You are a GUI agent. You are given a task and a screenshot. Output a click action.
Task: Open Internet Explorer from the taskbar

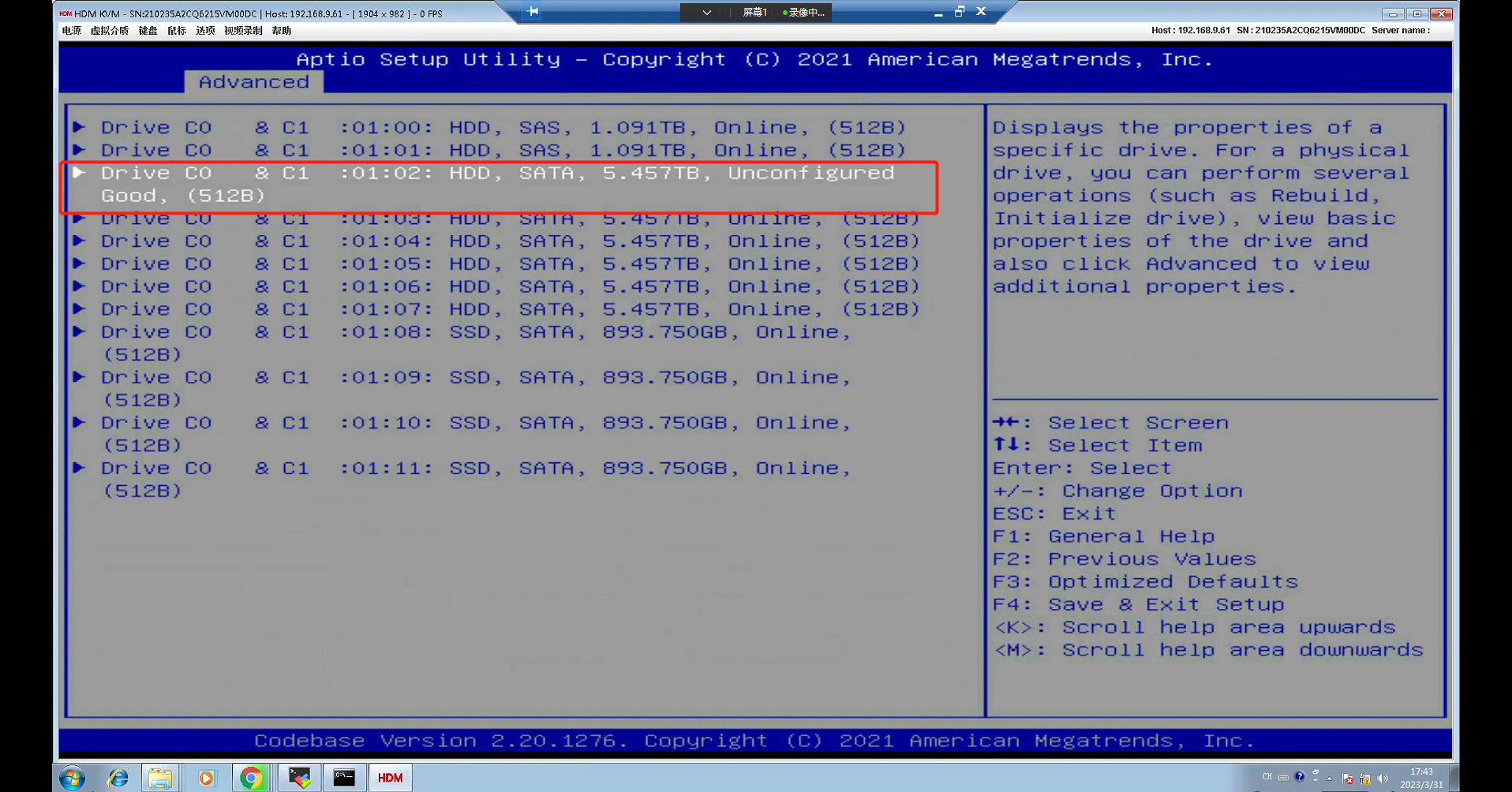pos(118,778)
